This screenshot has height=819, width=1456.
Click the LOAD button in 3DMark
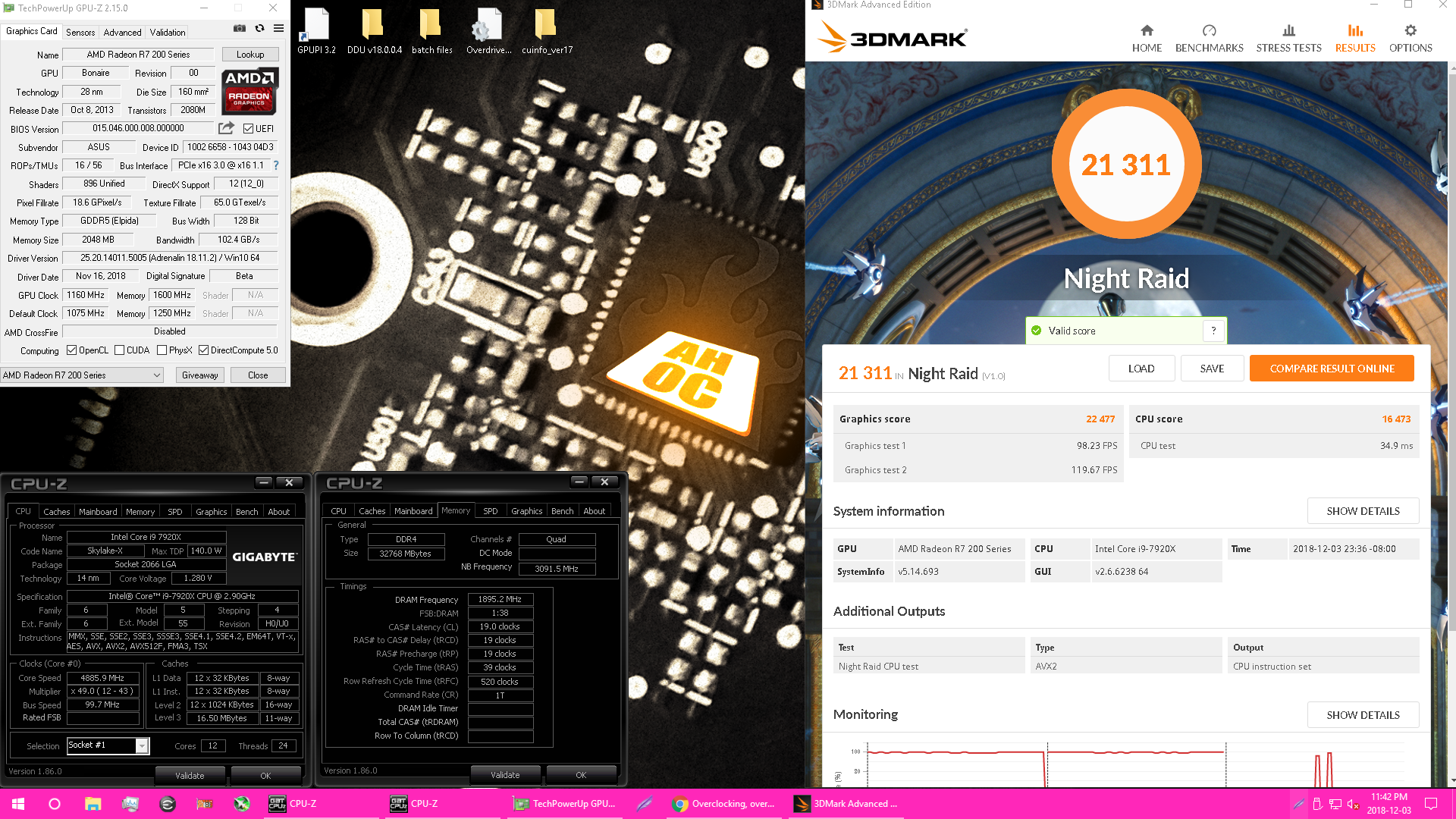coord(1141,369)
